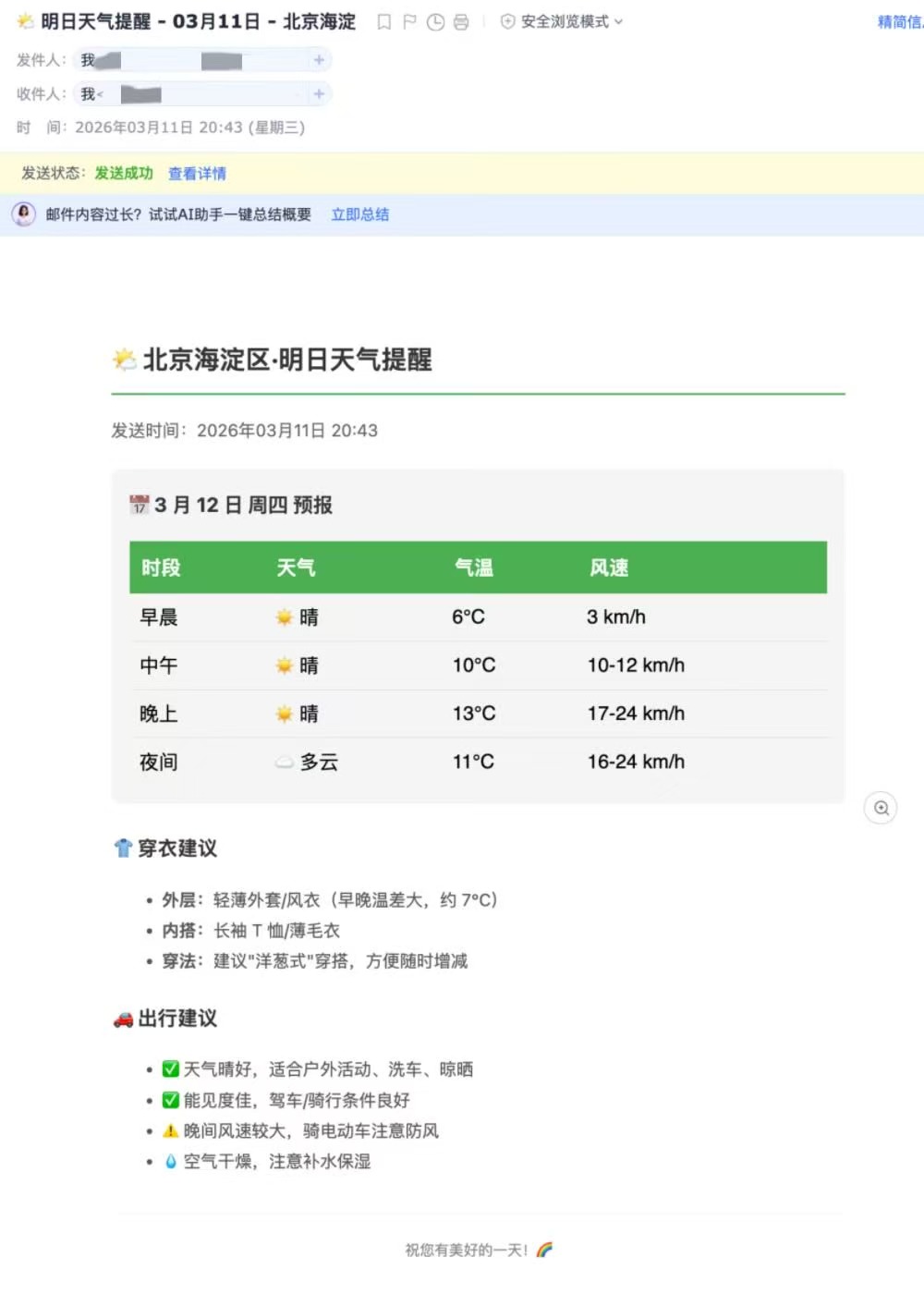
Task: Click the zoom-in magnifier on the email body
Action: tap(881, 808)
